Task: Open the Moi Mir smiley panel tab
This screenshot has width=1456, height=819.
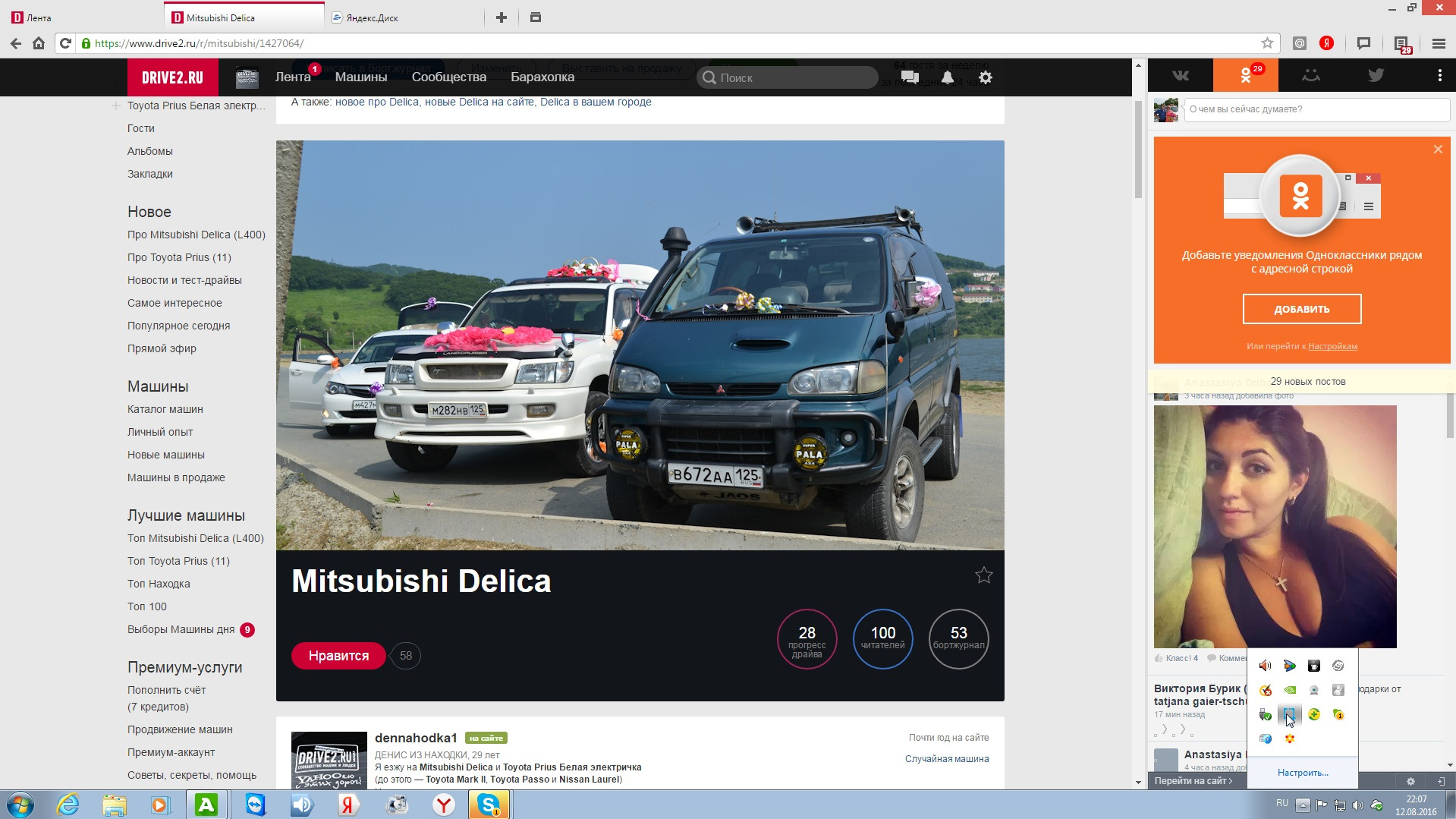Action: (x=1311, y=75)
